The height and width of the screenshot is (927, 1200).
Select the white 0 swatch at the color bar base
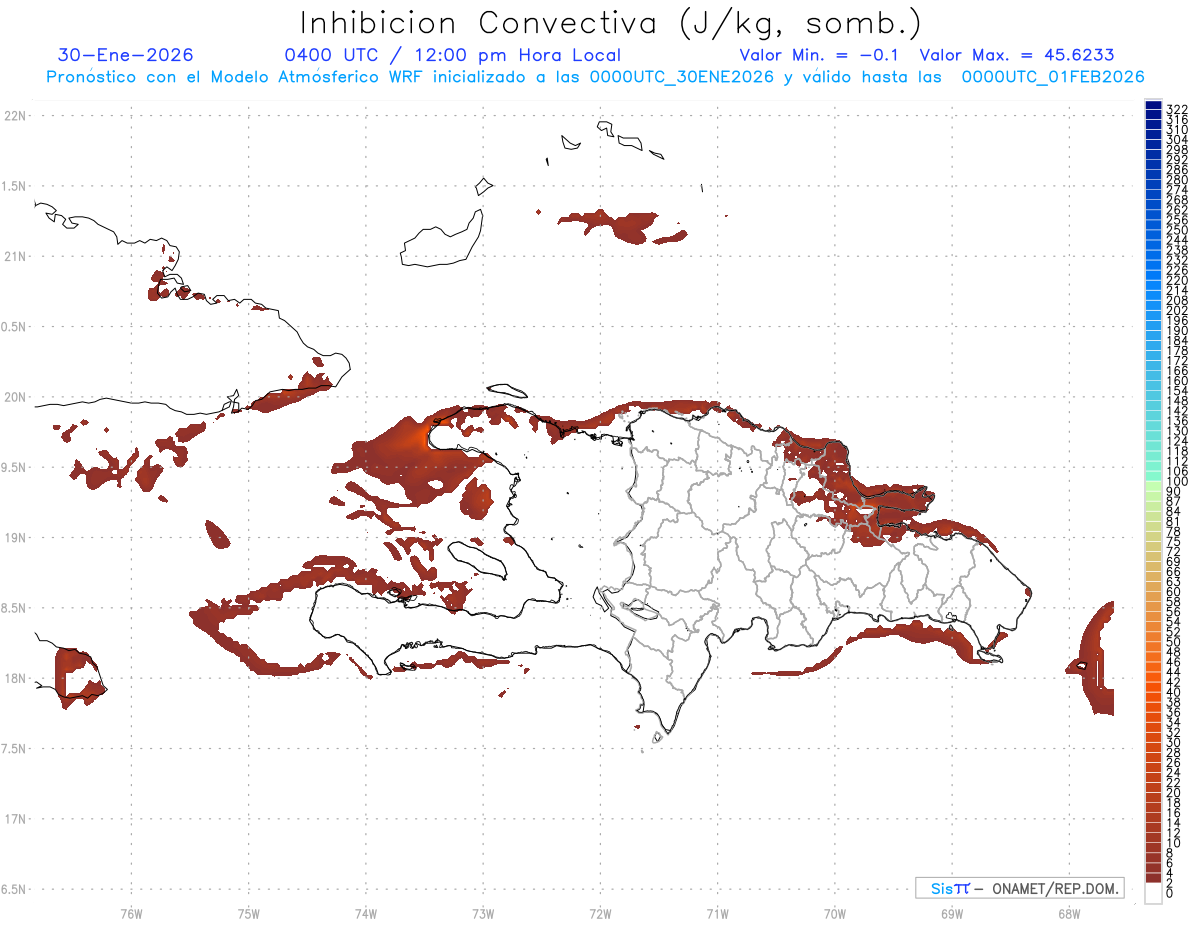(1153, 893)
